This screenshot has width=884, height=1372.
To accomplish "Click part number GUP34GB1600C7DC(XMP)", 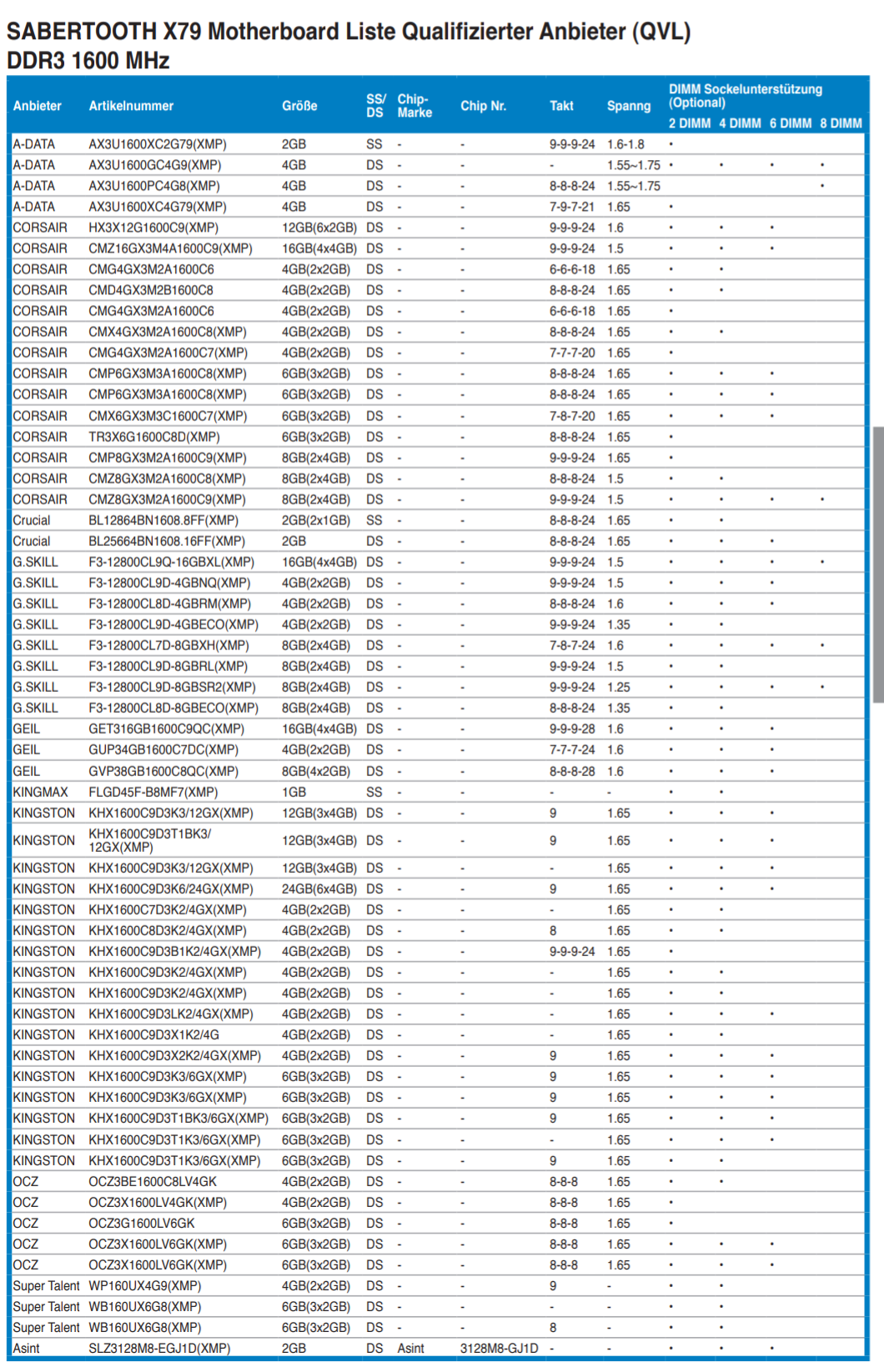I will 163,749.
